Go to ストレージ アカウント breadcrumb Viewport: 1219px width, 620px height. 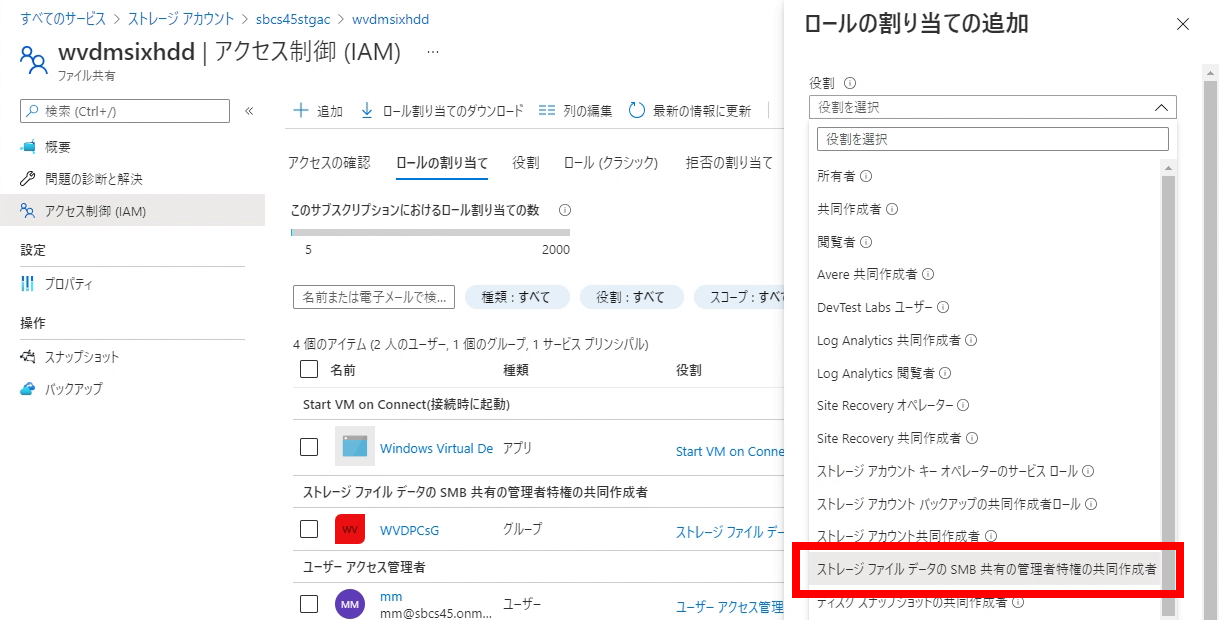(x=181, y=19)
